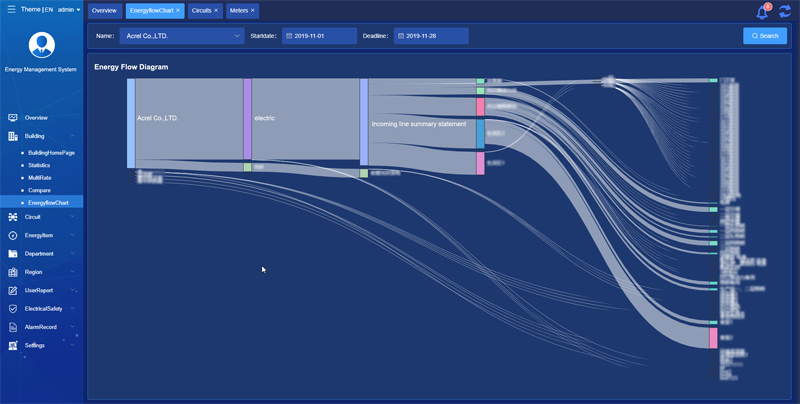Click the notification bell icon
Image resolution: width=800 pixels, height=404 pixels.
(762, 12)
